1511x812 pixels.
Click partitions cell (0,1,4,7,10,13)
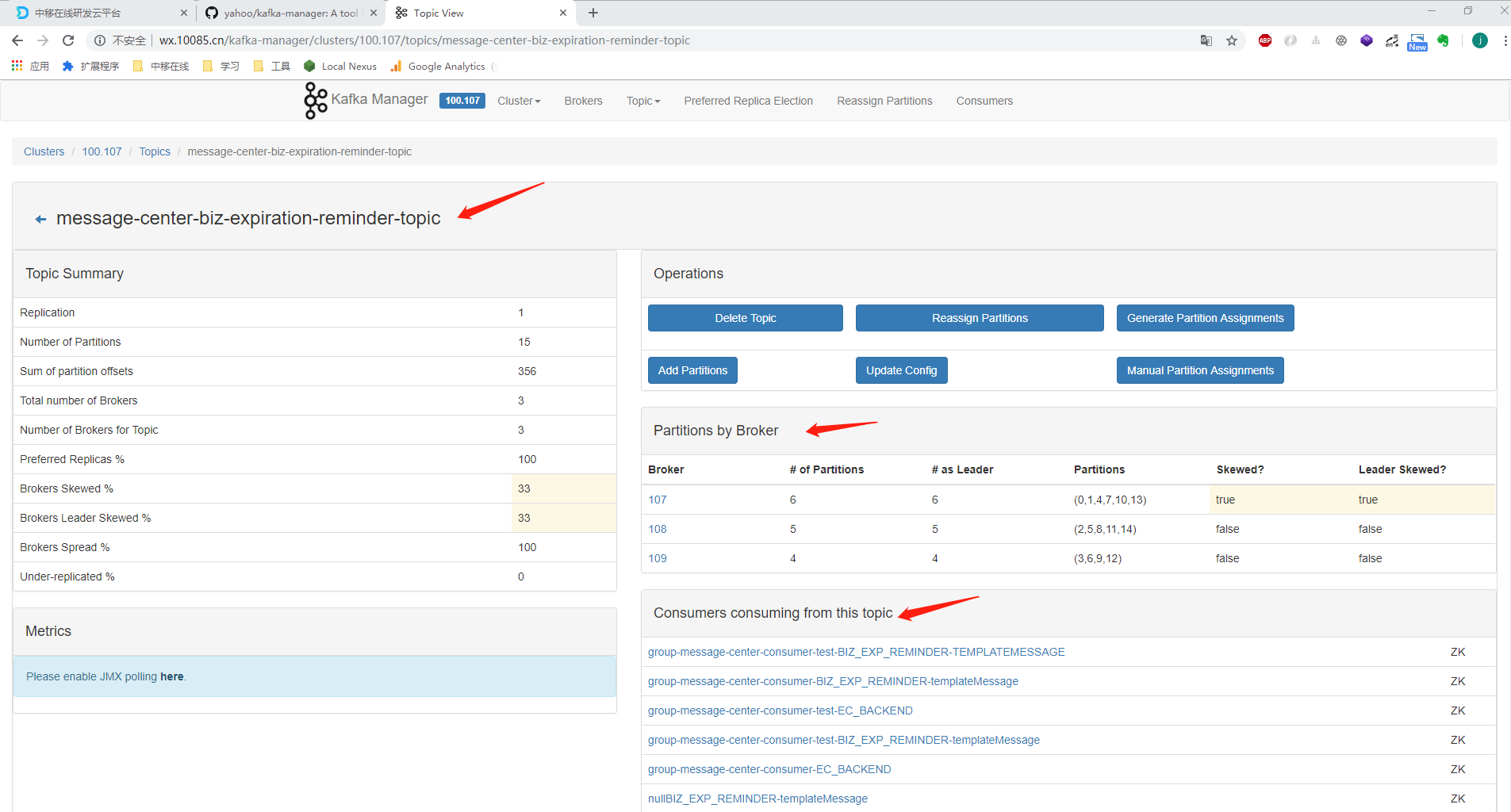pos(1110,500)
